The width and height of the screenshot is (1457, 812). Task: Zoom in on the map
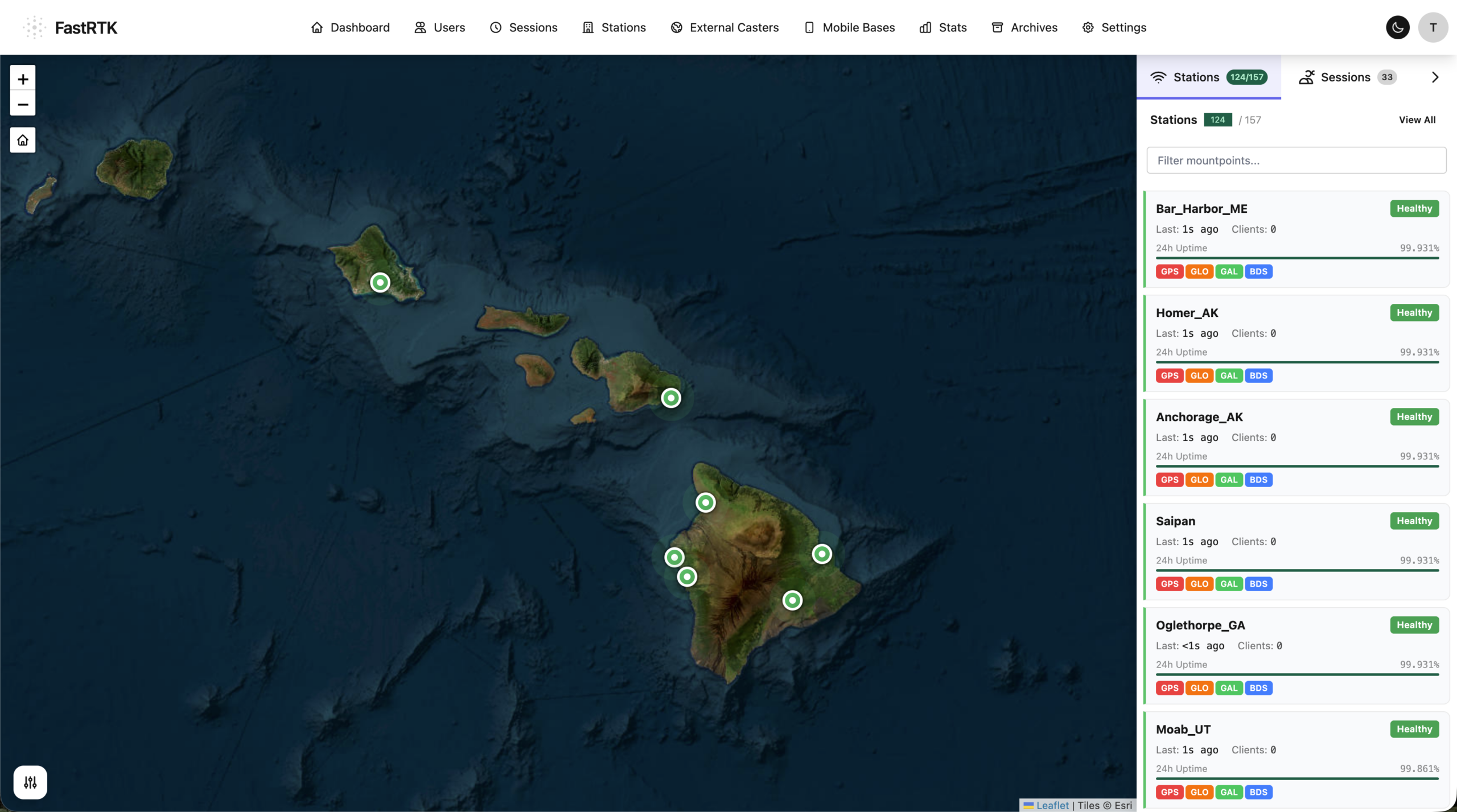pos(23,79)
